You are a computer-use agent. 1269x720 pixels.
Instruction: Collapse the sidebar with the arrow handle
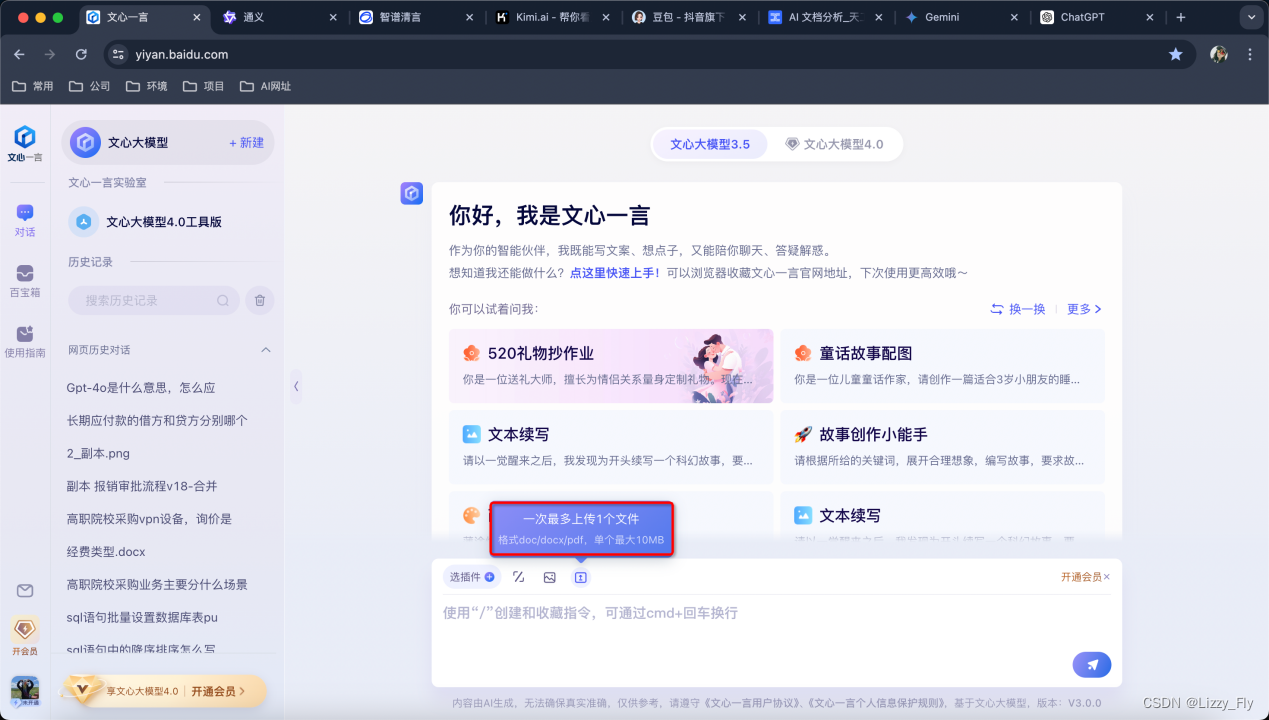pyautogui.click(x=296, y=386)
